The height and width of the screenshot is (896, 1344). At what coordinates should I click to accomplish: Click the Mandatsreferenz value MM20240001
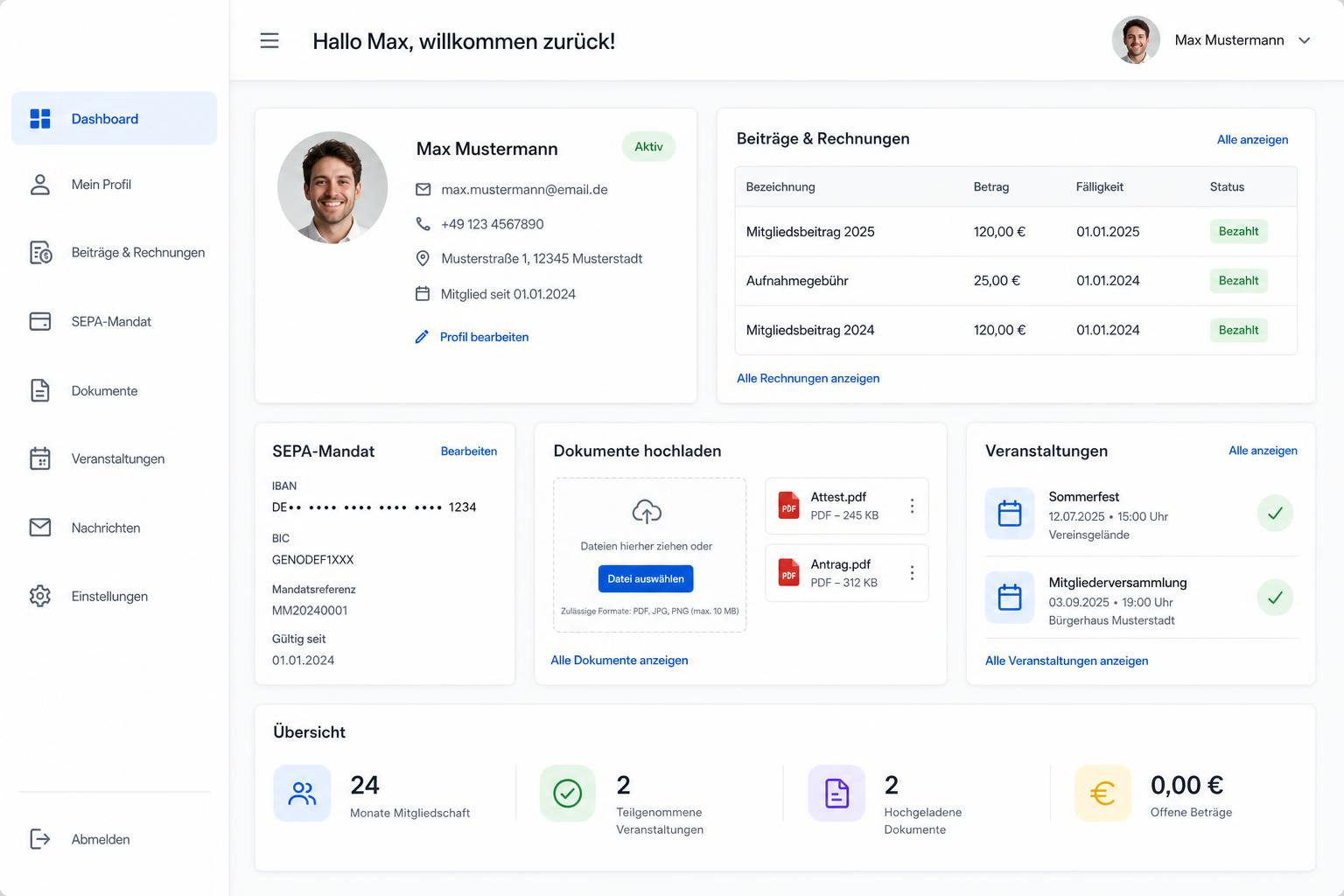310,610
